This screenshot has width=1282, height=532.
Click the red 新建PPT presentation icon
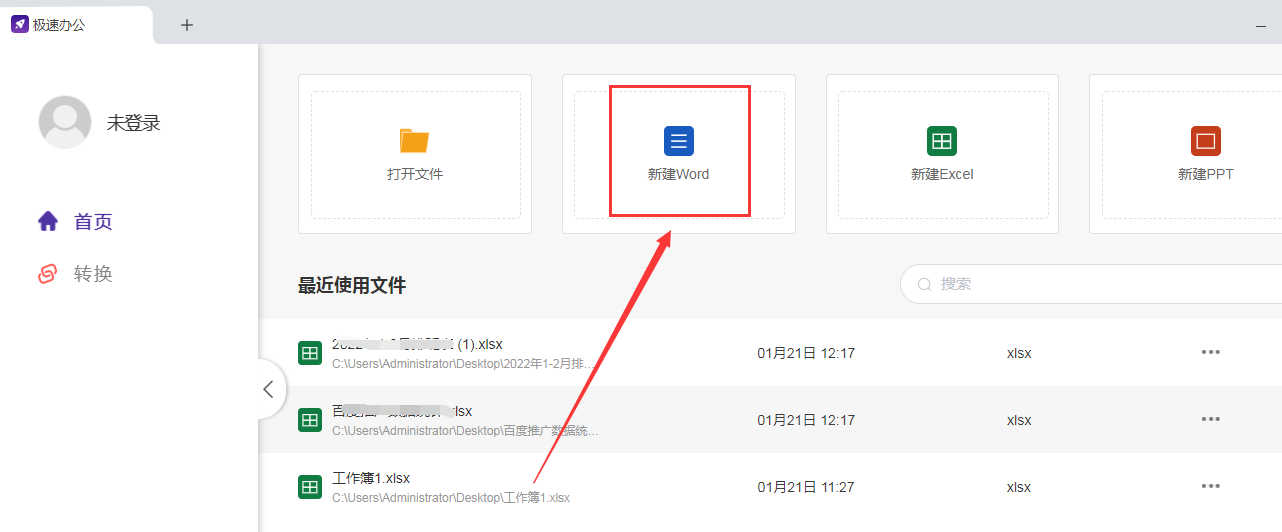click(x=1205, y=141)
